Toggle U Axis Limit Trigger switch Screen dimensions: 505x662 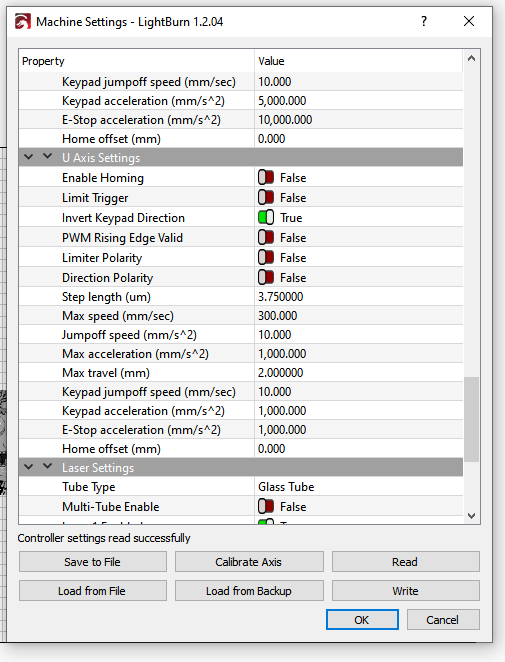point(266,198)
